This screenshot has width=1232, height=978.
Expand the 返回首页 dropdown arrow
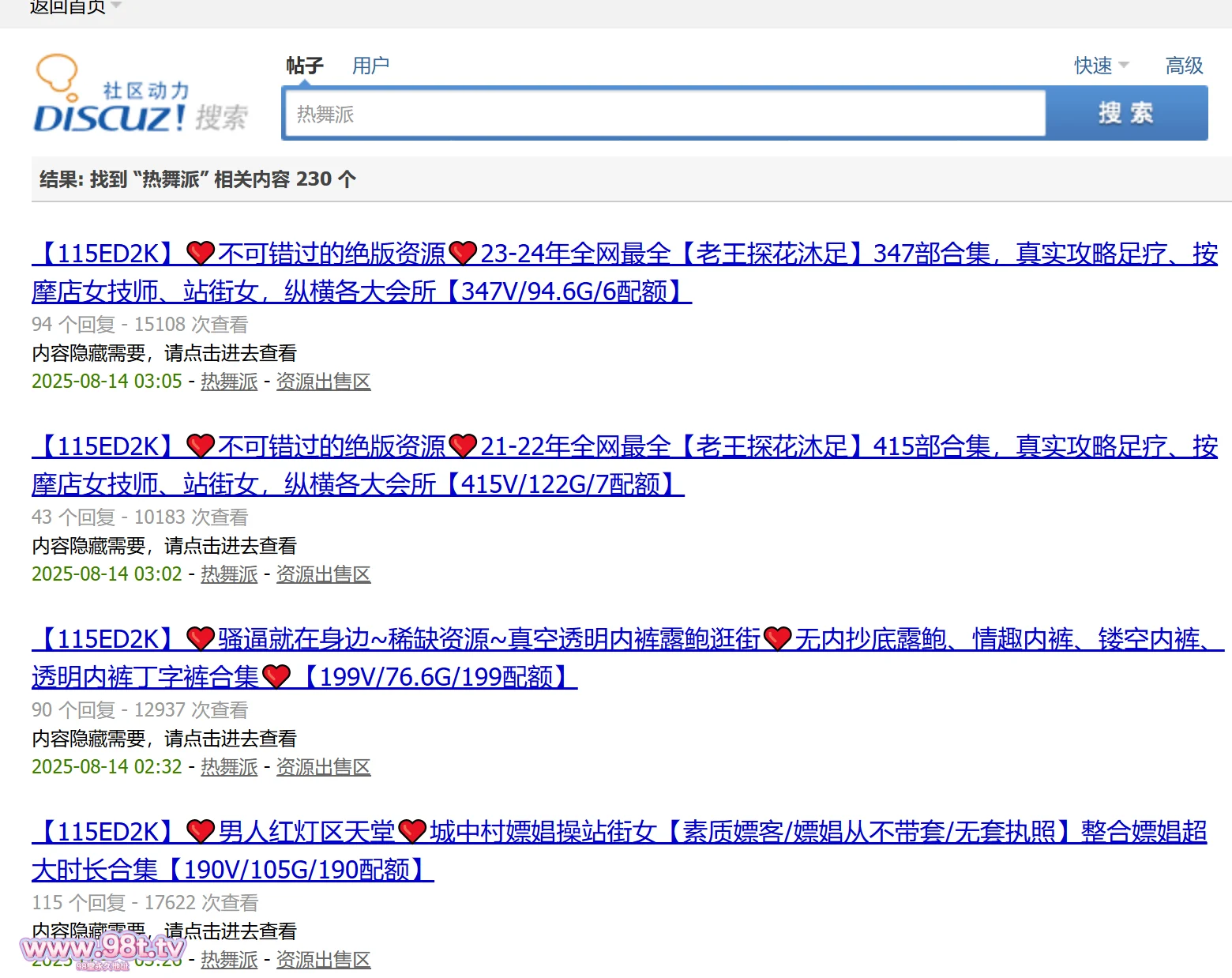[x=116, y=6]
